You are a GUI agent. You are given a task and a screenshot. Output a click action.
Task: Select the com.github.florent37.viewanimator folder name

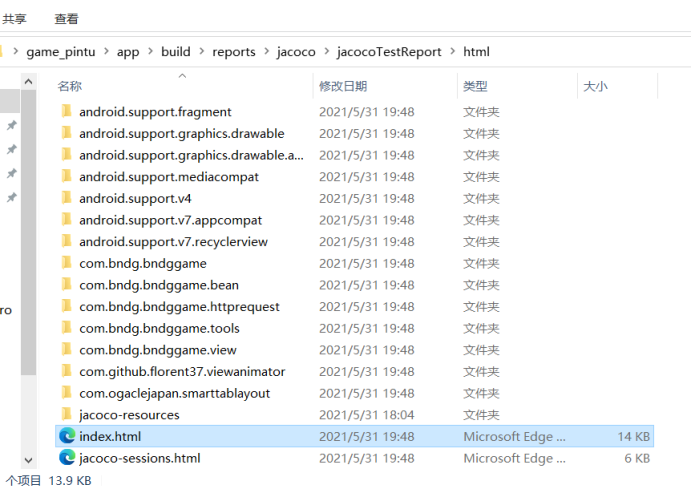[182, 372]
